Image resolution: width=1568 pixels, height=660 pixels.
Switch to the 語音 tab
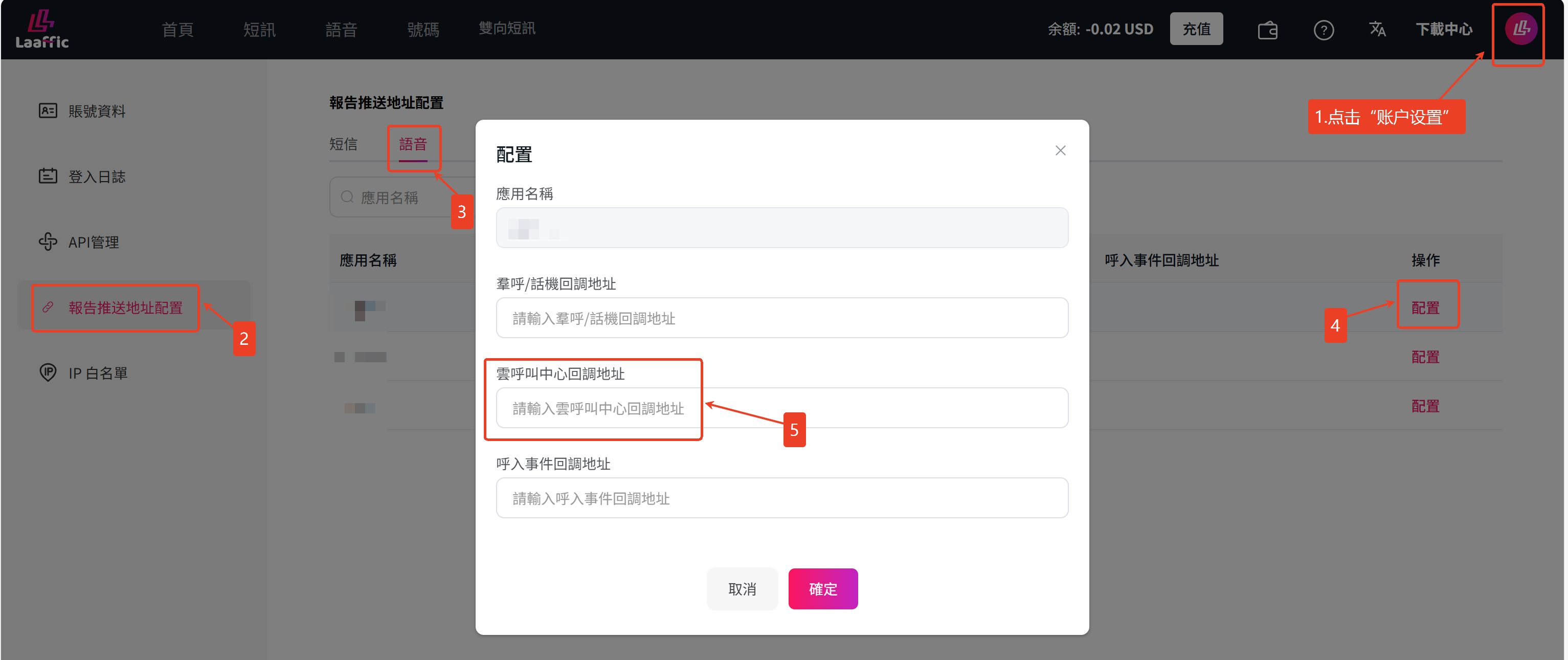click(x=413, y=144)
